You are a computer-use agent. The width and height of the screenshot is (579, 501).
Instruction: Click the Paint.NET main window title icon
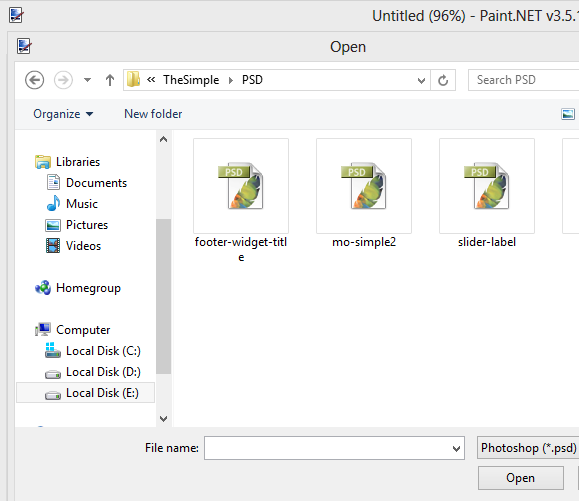(17, 15)
